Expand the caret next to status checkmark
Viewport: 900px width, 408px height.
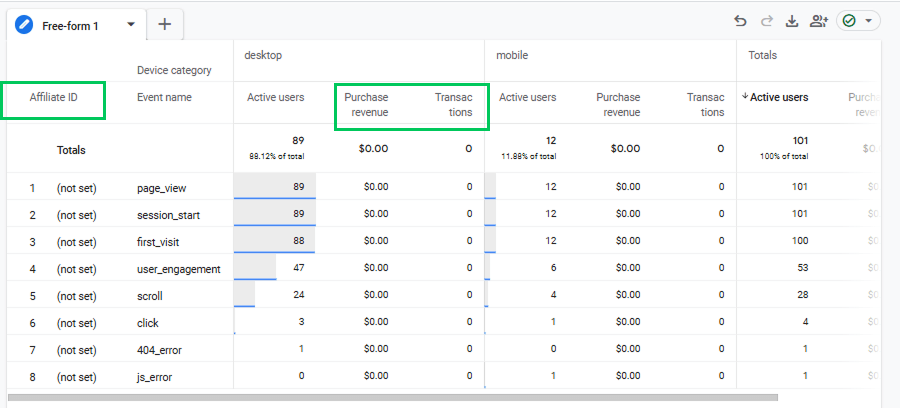pos(868,21)
